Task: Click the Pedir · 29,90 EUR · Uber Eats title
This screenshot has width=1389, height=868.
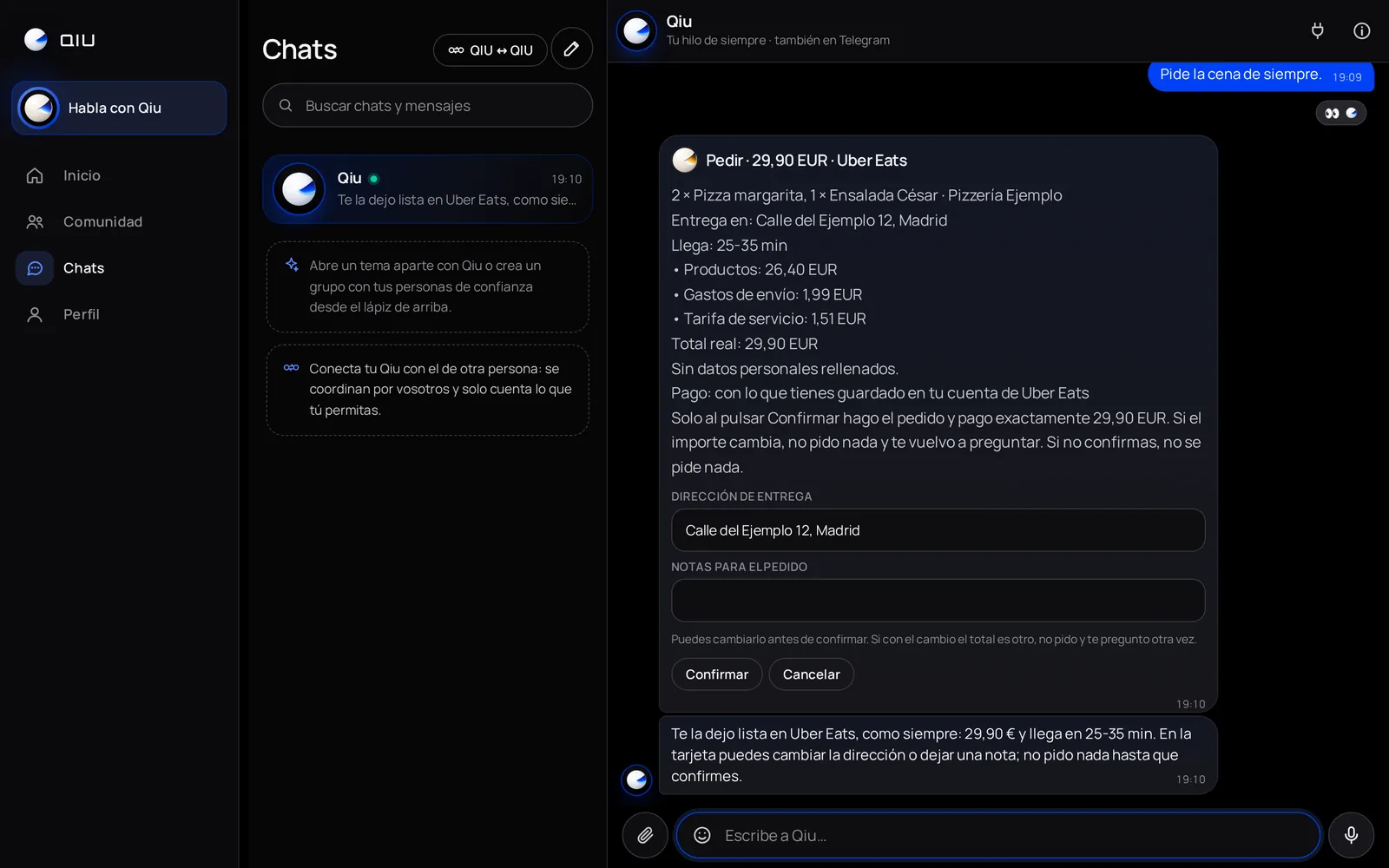Action: pos(806,161)
